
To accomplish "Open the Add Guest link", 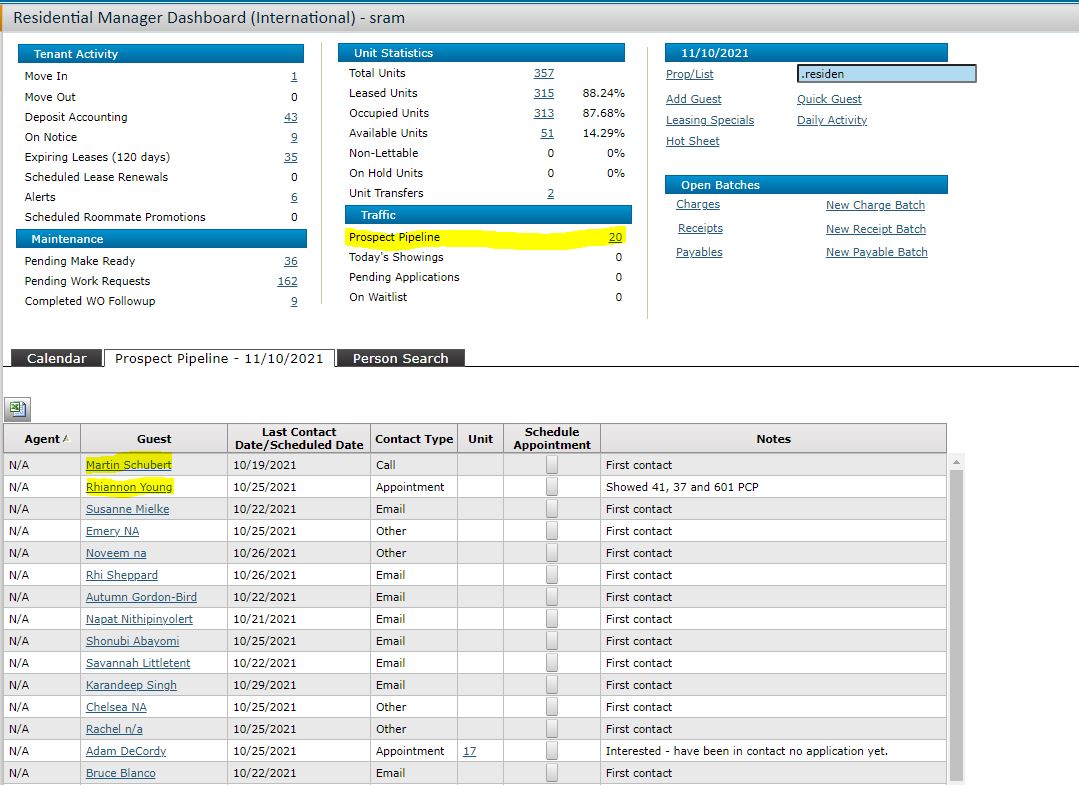I will pyautogui.click(x=694, y=99).
